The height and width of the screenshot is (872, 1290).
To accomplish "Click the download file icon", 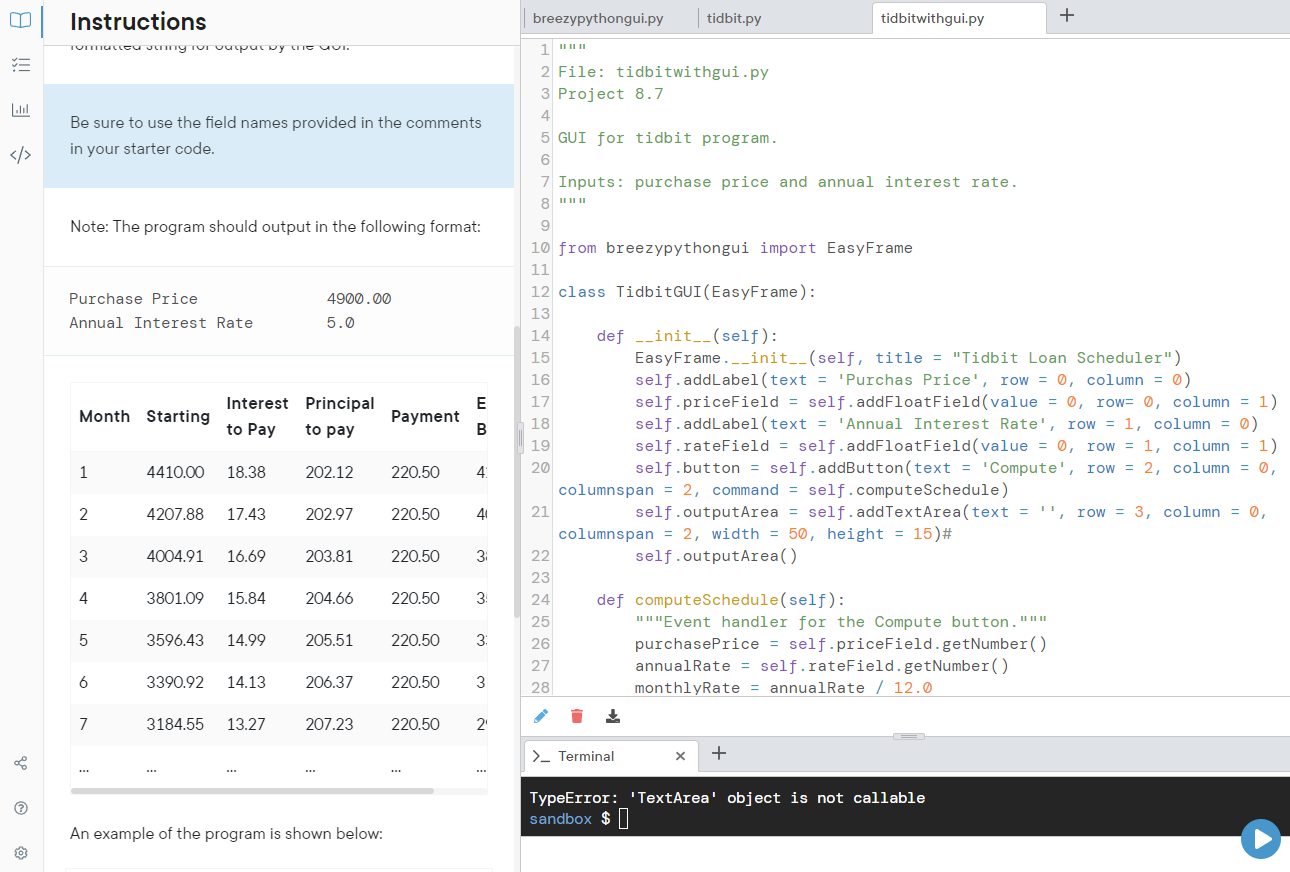I will click(613, 716).
